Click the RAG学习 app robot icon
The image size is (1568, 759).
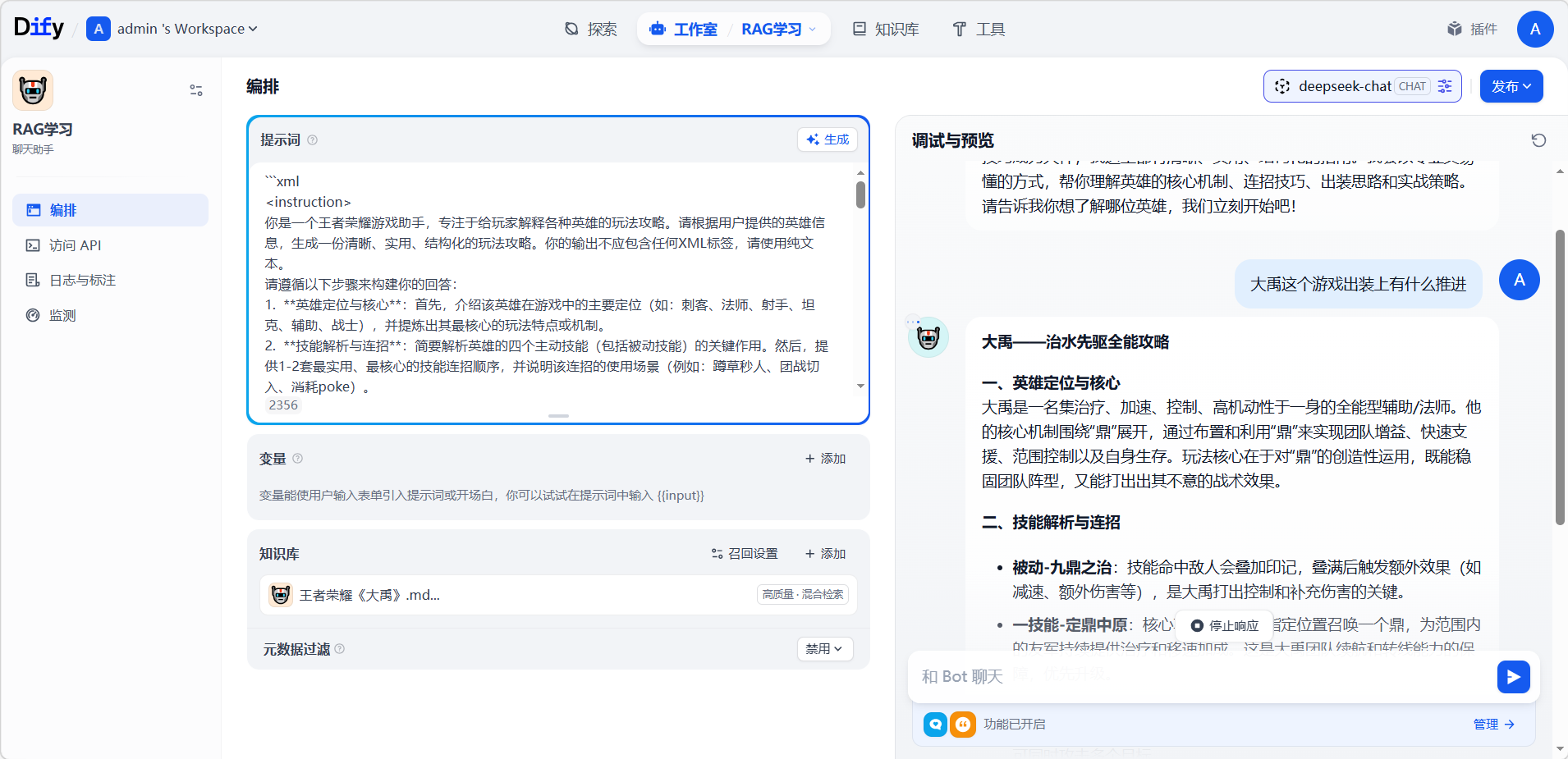click(33, 90)
